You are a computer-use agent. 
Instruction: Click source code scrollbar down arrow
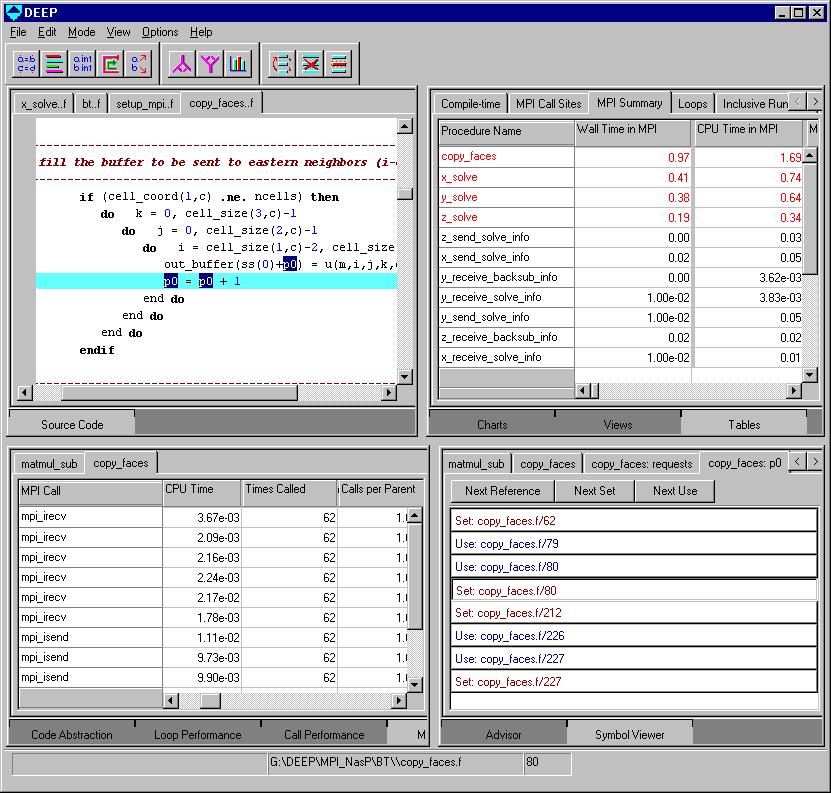[x=404, y=376]
